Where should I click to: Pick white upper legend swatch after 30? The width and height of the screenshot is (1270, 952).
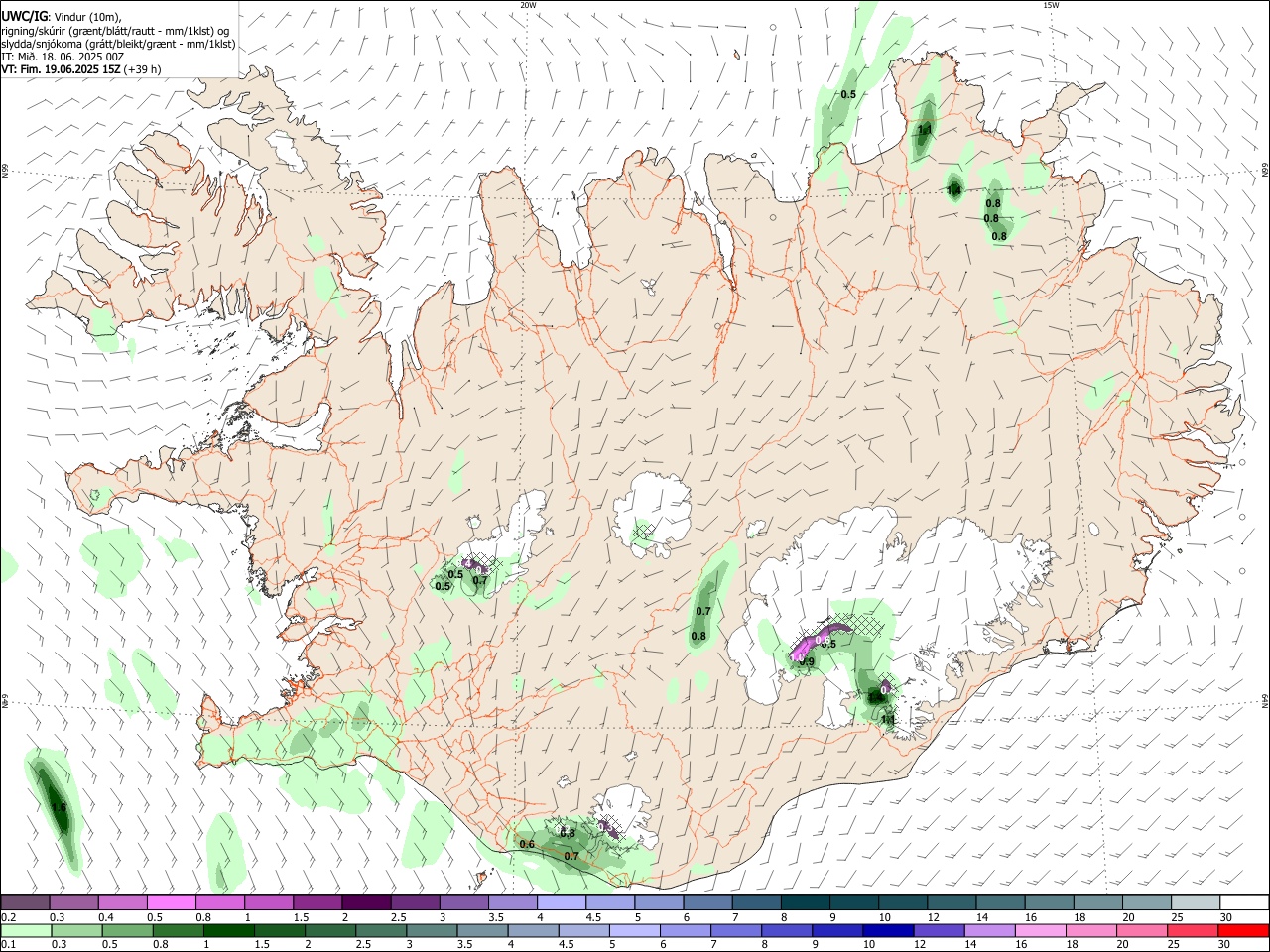pos(1245,902)
